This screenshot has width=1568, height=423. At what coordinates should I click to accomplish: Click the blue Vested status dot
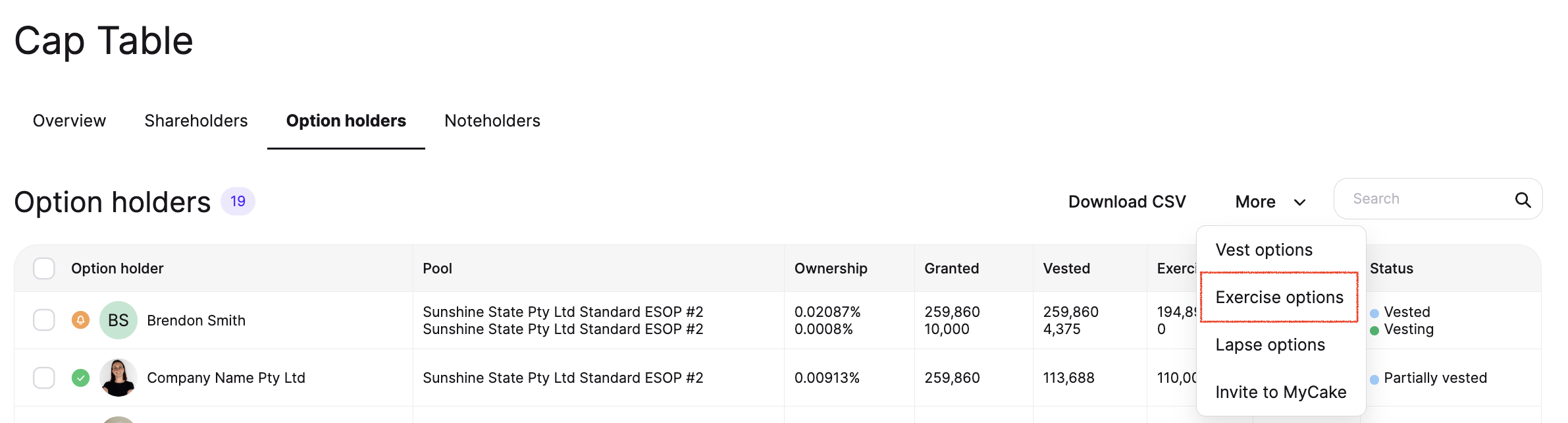[x=1374, y=314]
